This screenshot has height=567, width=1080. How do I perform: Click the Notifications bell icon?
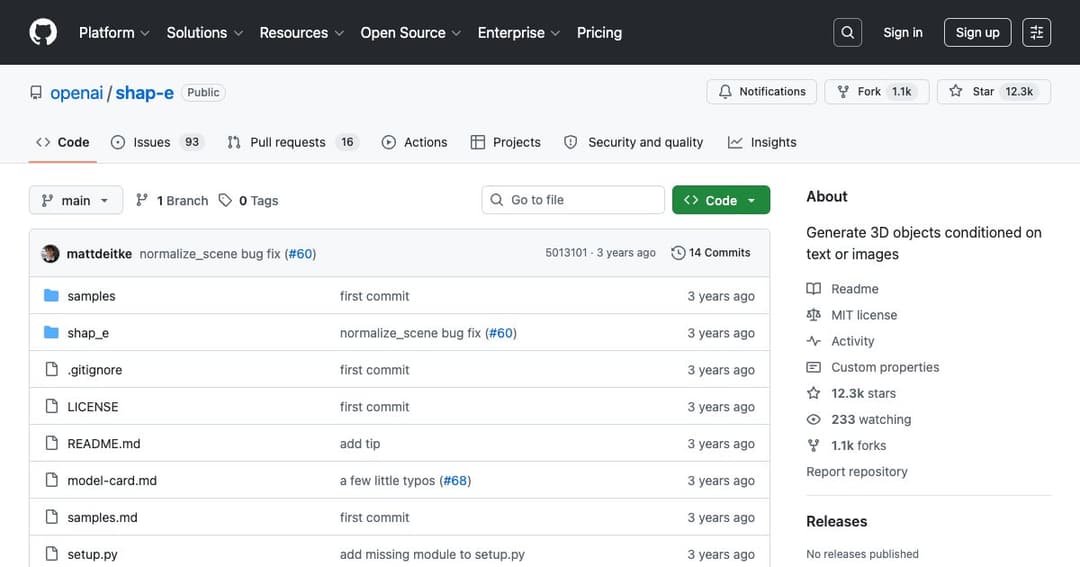(725, 92)
